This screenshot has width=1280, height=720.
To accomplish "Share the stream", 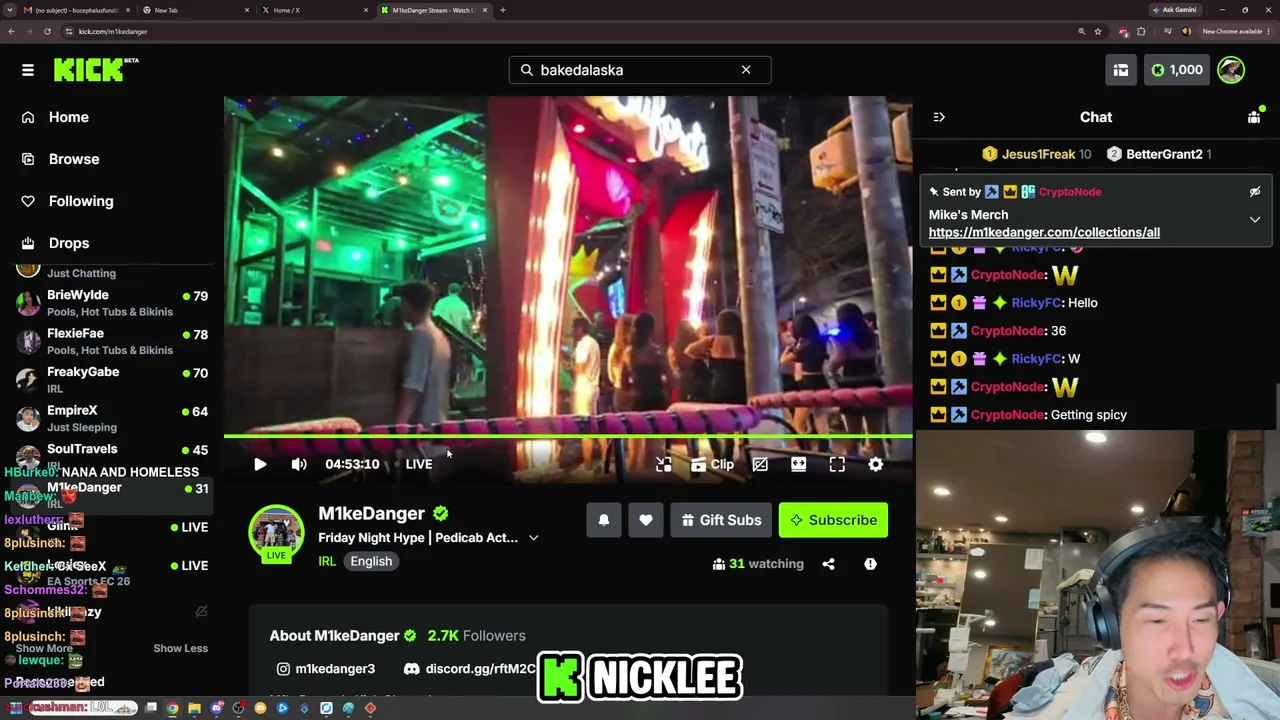I will pyautogui.click(x=828, y=564).
